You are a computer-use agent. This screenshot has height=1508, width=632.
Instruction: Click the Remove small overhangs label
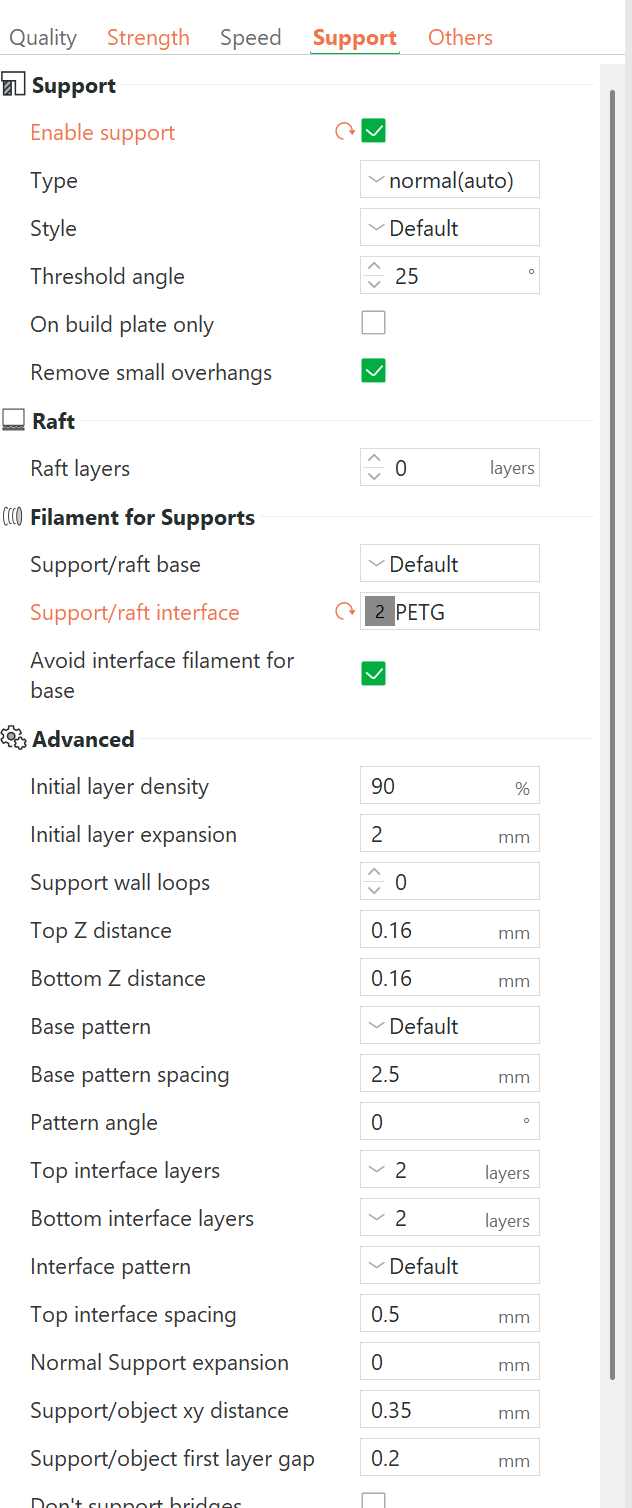(x=151, y=372)
